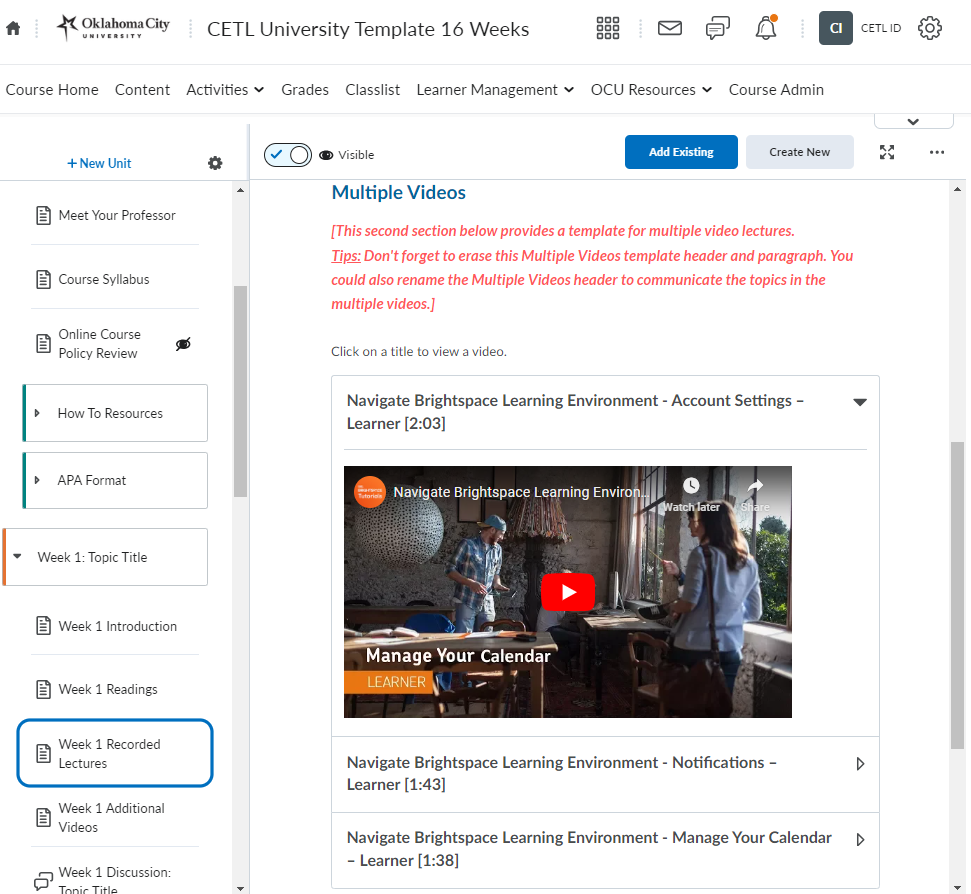Open the more options ellipsis menu
Viewport: 971px width, 894px height.
[x=936, y=152]
